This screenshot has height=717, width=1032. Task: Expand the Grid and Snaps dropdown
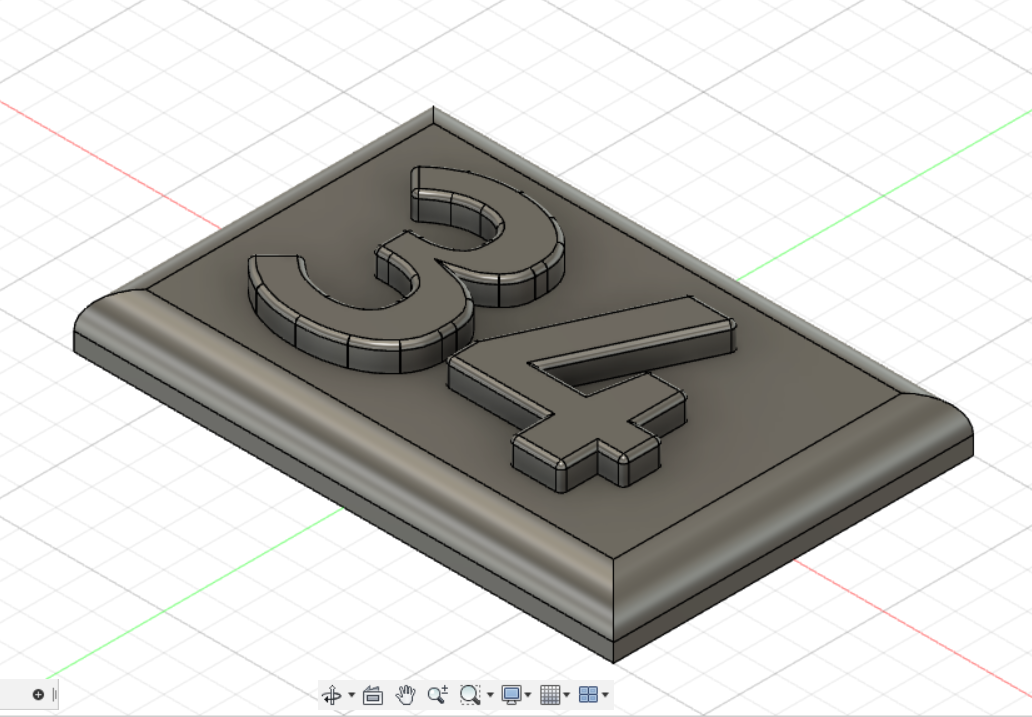566,694
